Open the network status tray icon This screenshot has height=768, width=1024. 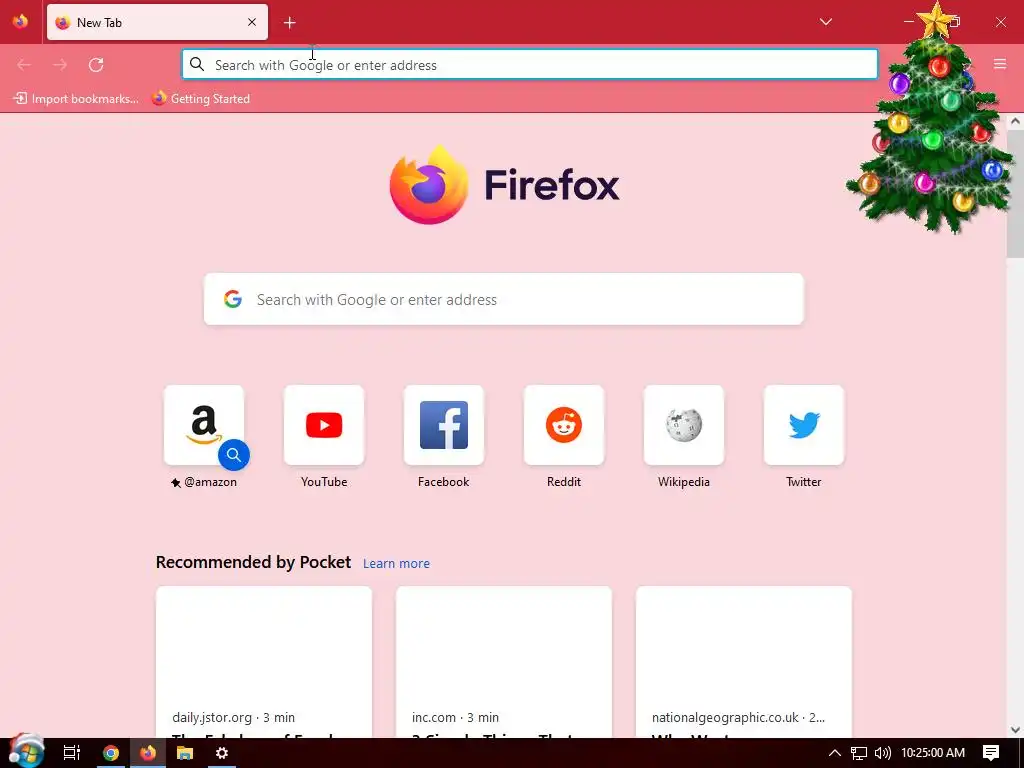(x=859, y=753)
